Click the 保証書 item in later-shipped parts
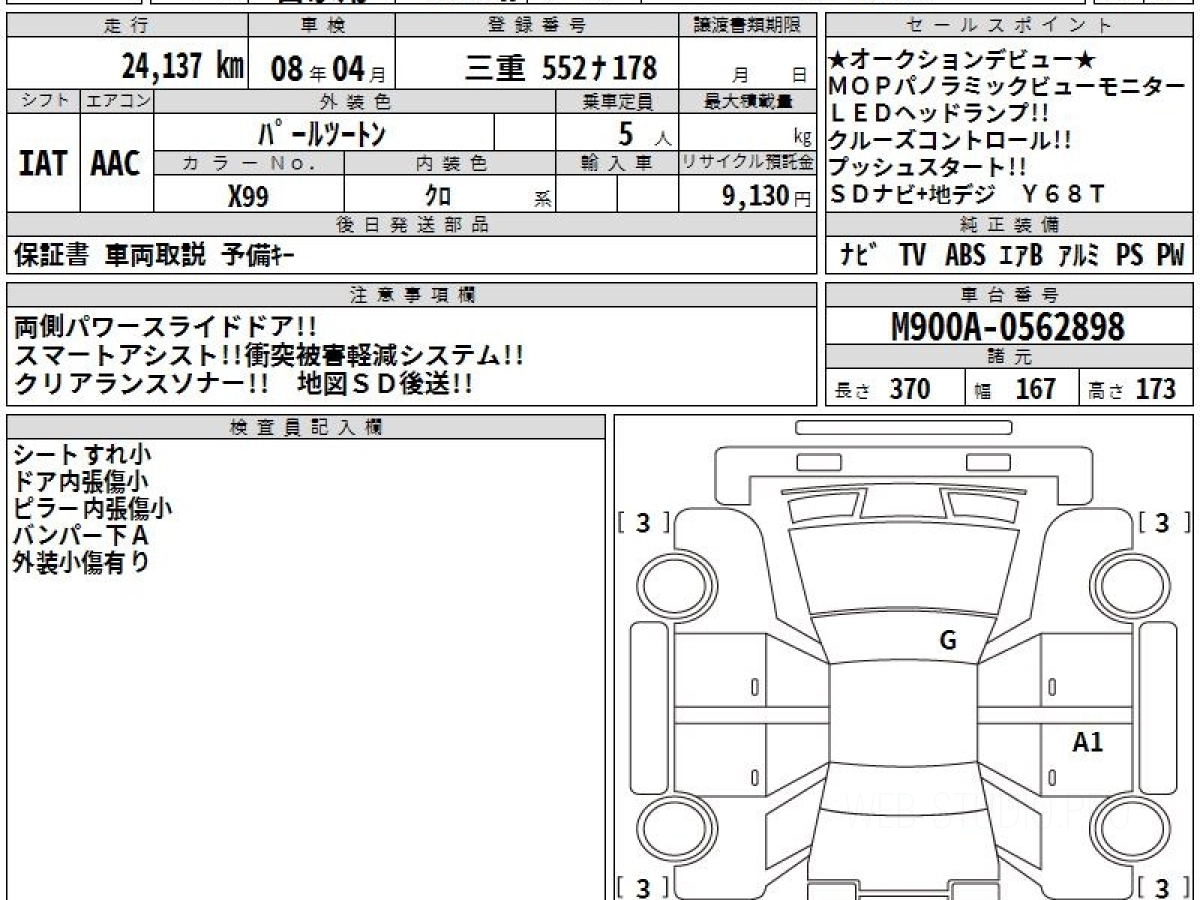The image size is (1200, 900). [x=51, y=255]
